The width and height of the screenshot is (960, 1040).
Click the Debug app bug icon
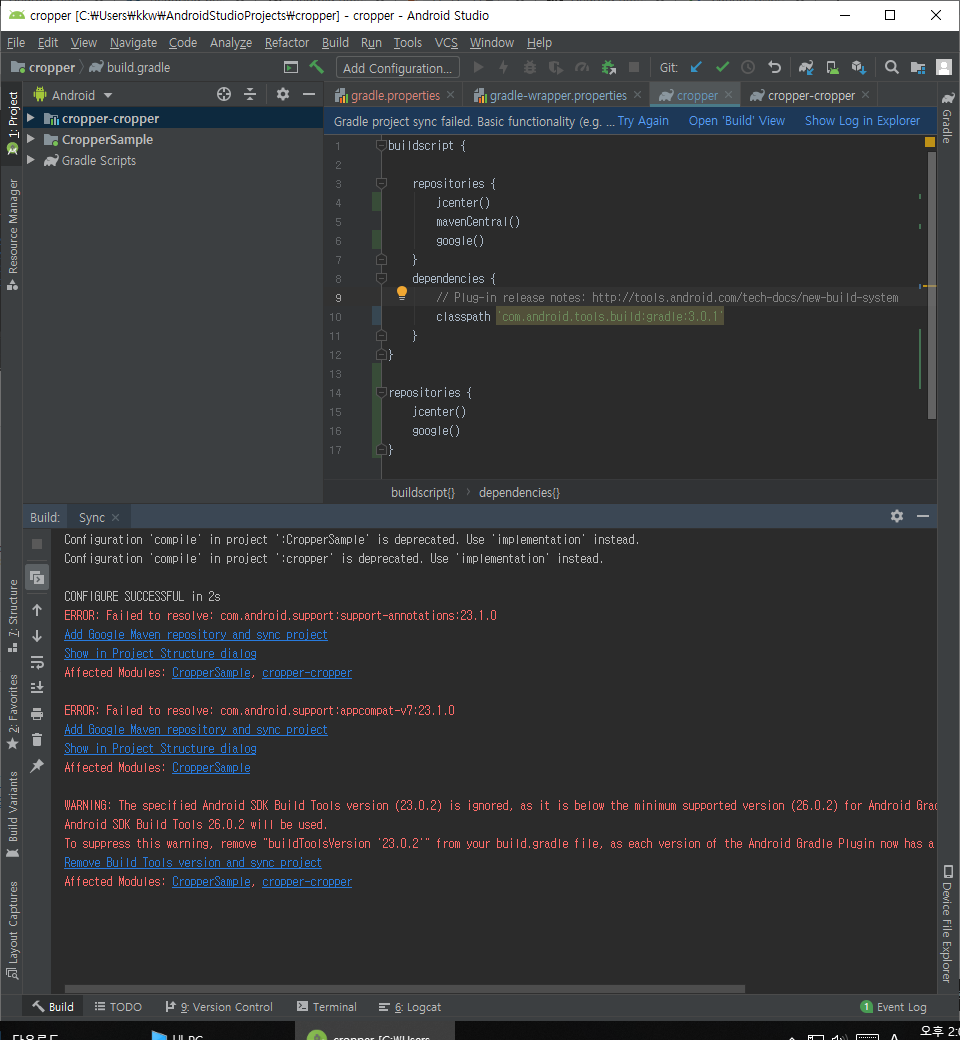[529, 68]
